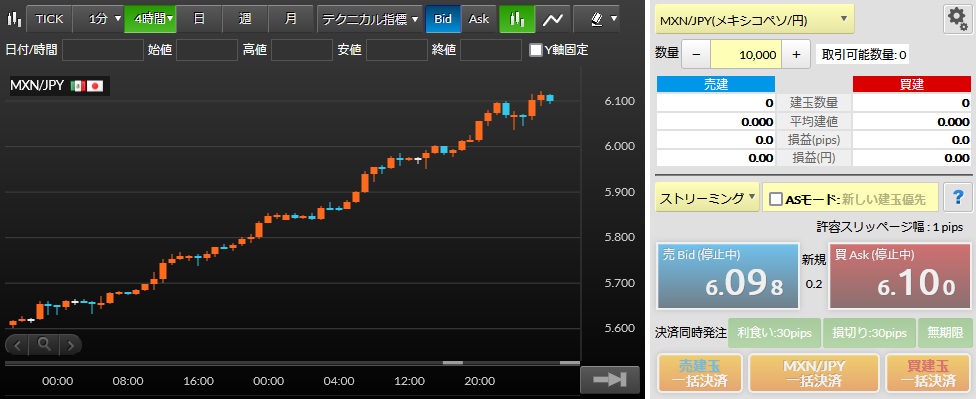Screen dimensions: 976x399
Task: Increase quantity with the plus button
Action: tap(796, 55)
